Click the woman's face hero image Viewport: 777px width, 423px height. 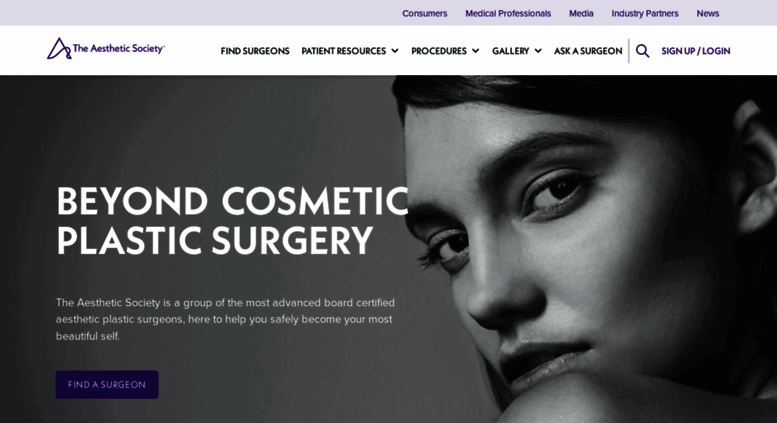point(585,249)
